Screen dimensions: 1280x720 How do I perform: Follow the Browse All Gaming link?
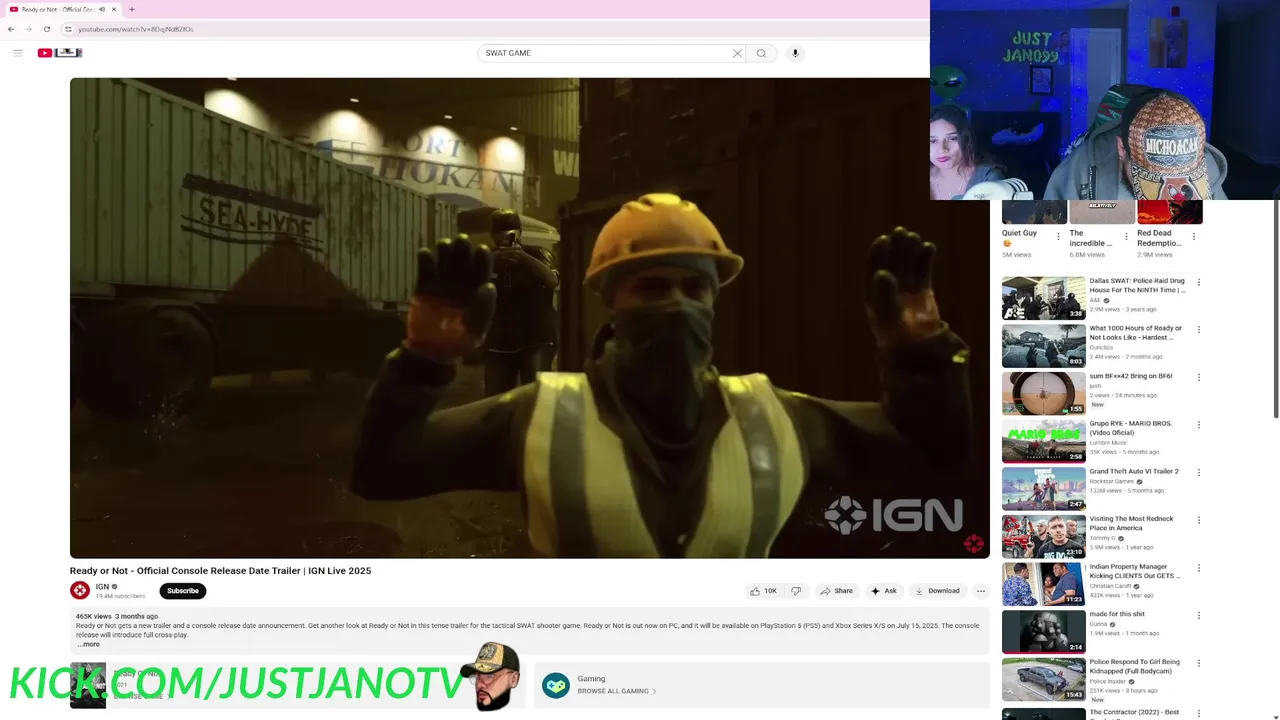tap(616, 691)
